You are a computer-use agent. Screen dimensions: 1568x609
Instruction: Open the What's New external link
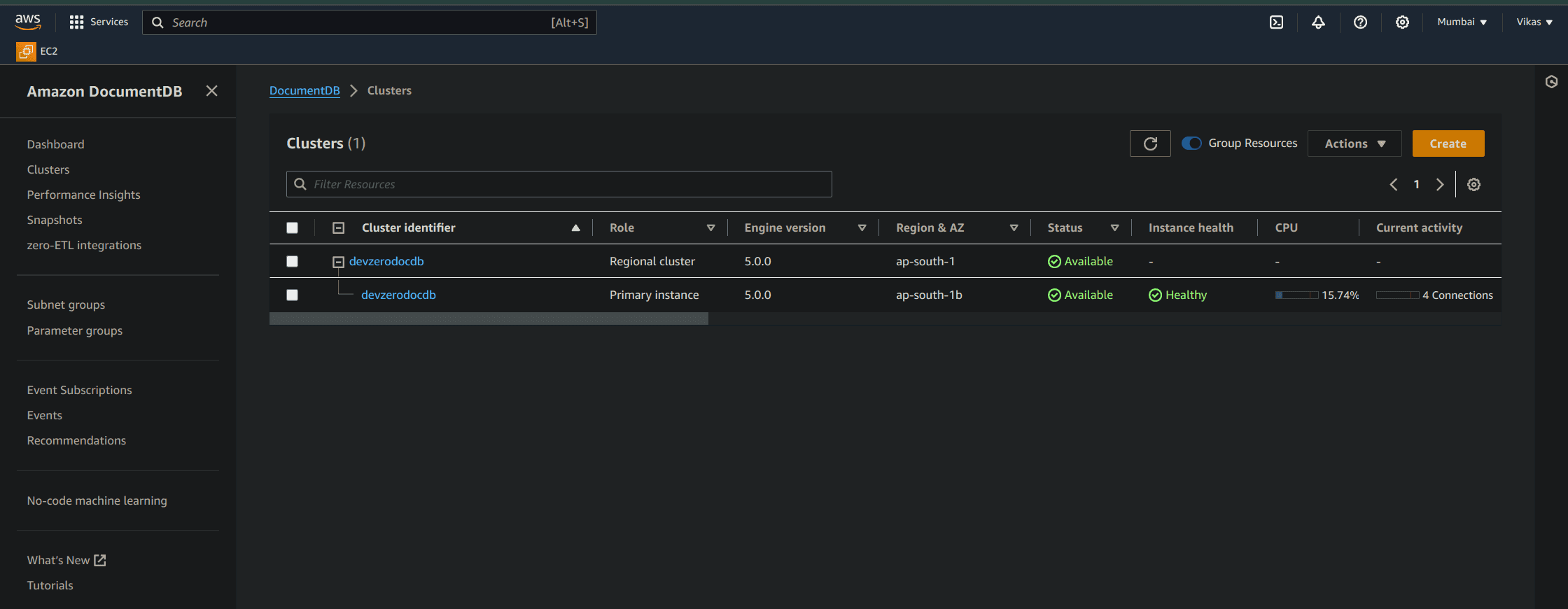(66, 560)
